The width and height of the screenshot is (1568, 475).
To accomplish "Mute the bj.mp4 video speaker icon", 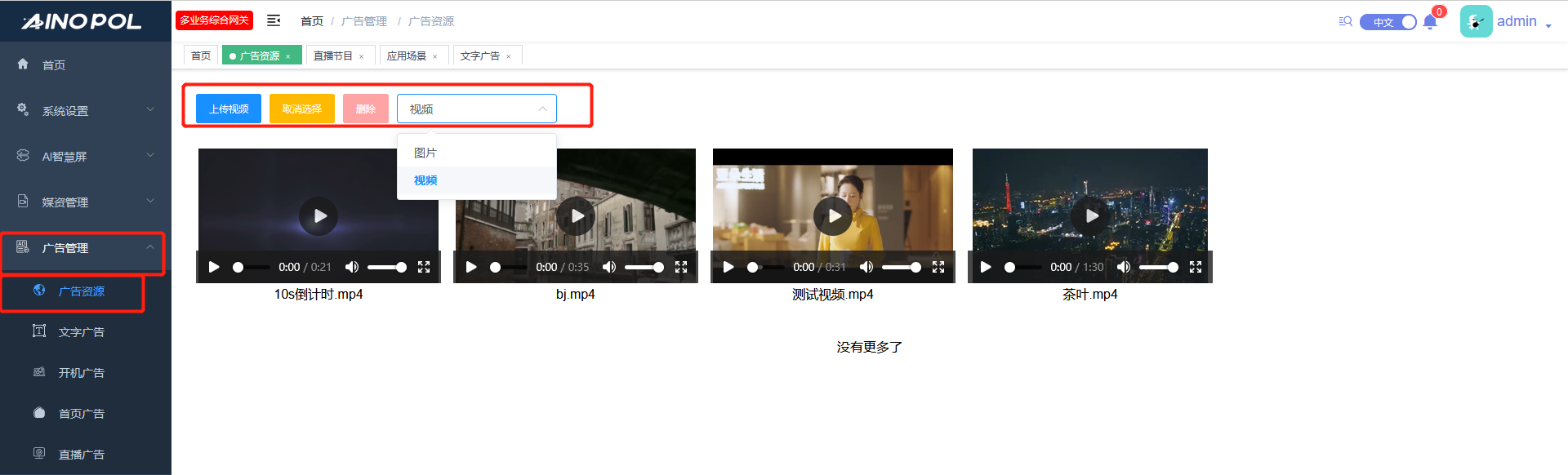I will pos(609,267).
